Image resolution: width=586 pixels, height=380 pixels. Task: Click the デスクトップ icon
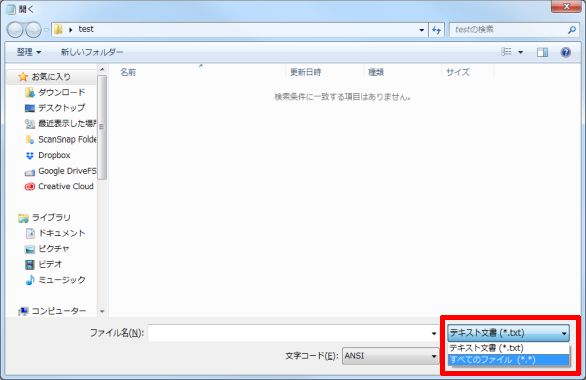point(30,108)
